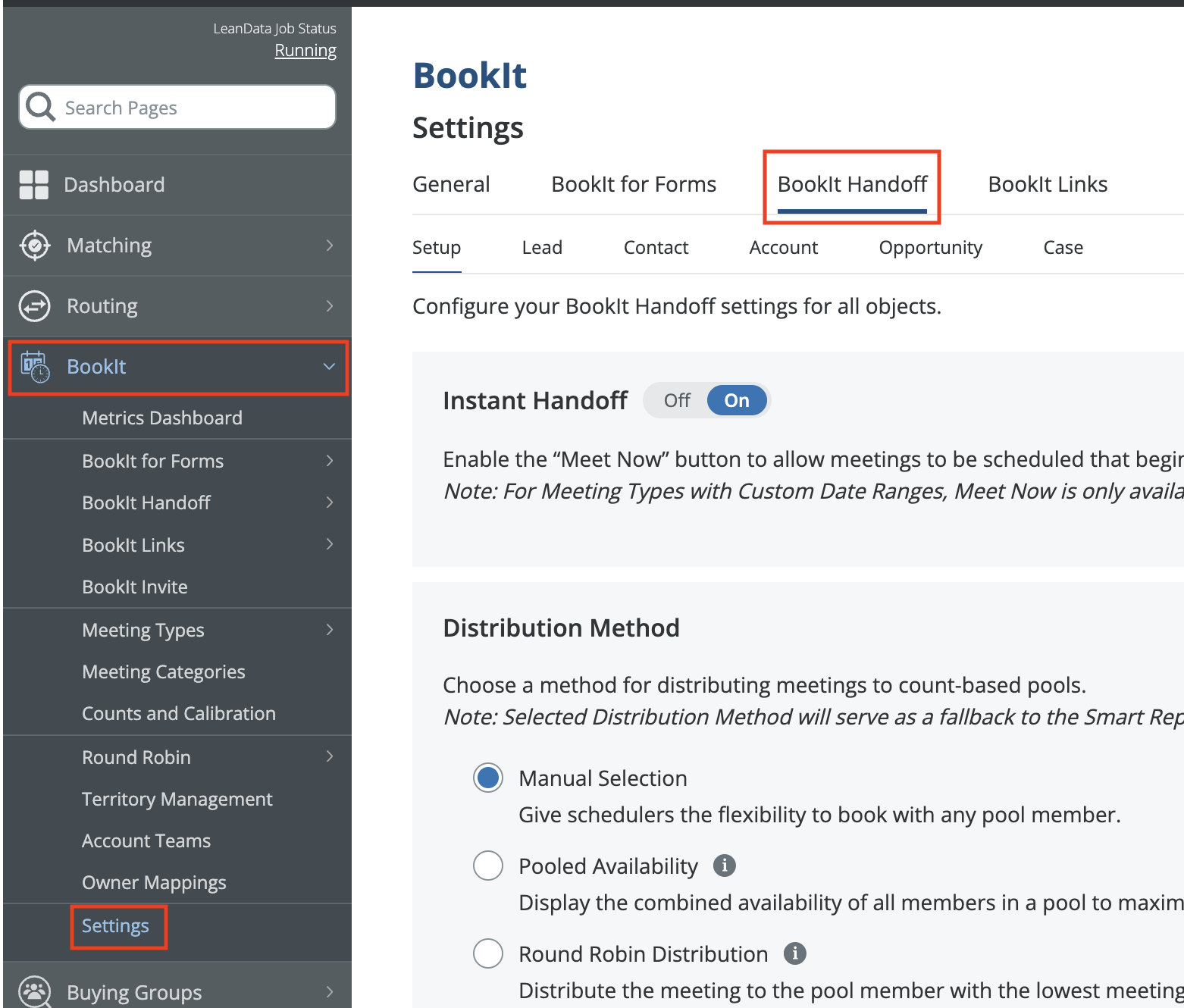Image resolution: width=1184 pixels, height=1008 pixels.
Task: Select the Pooled Availability radio button
Action: click(x=488, y=866)
